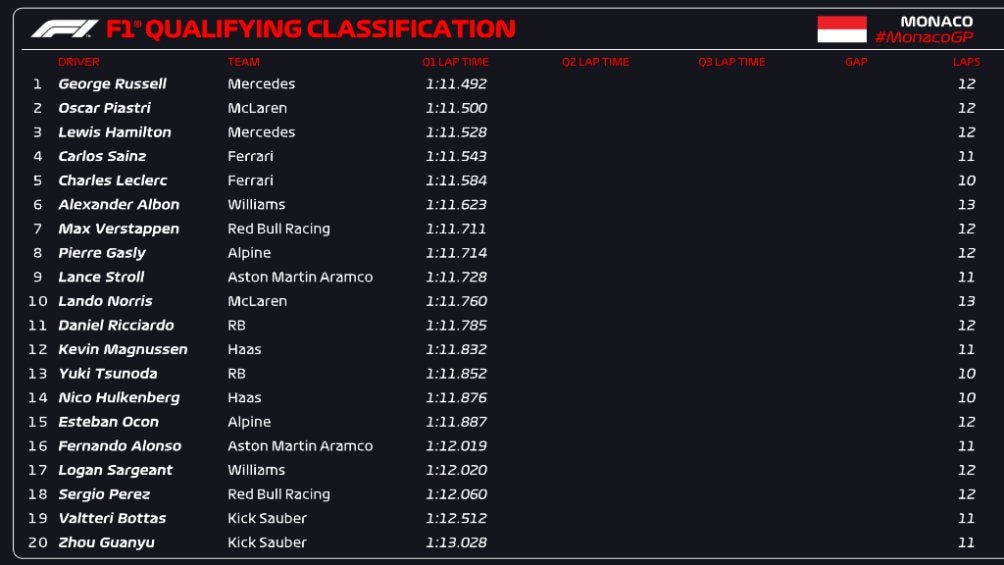Click the Monaco flag icon

click(x=841, y=29)
